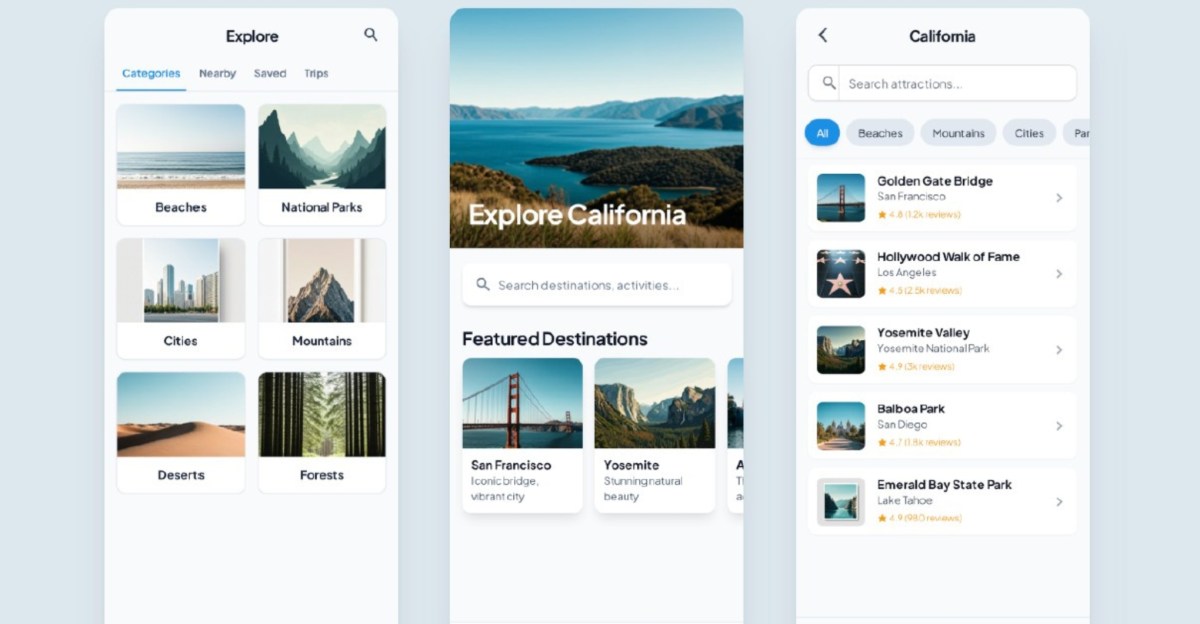Enable the All filter chip
This screenshot has height=624, width=1200.
point(822,133)
